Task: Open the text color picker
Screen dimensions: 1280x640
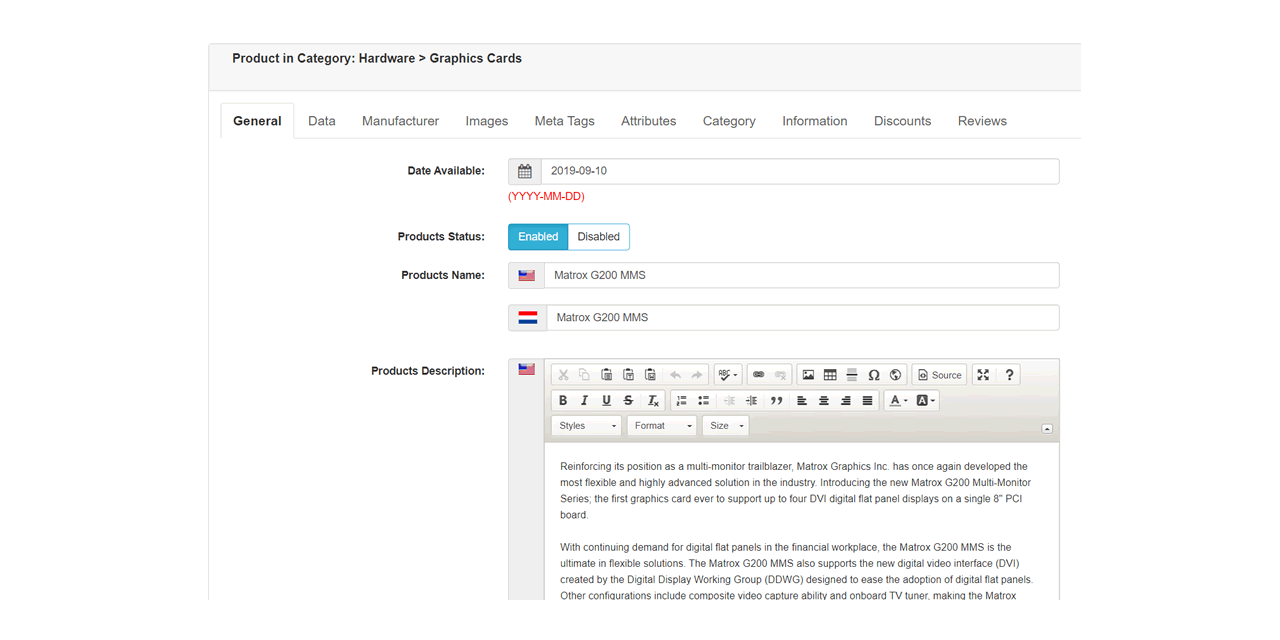Action: (x=898, y=401)
